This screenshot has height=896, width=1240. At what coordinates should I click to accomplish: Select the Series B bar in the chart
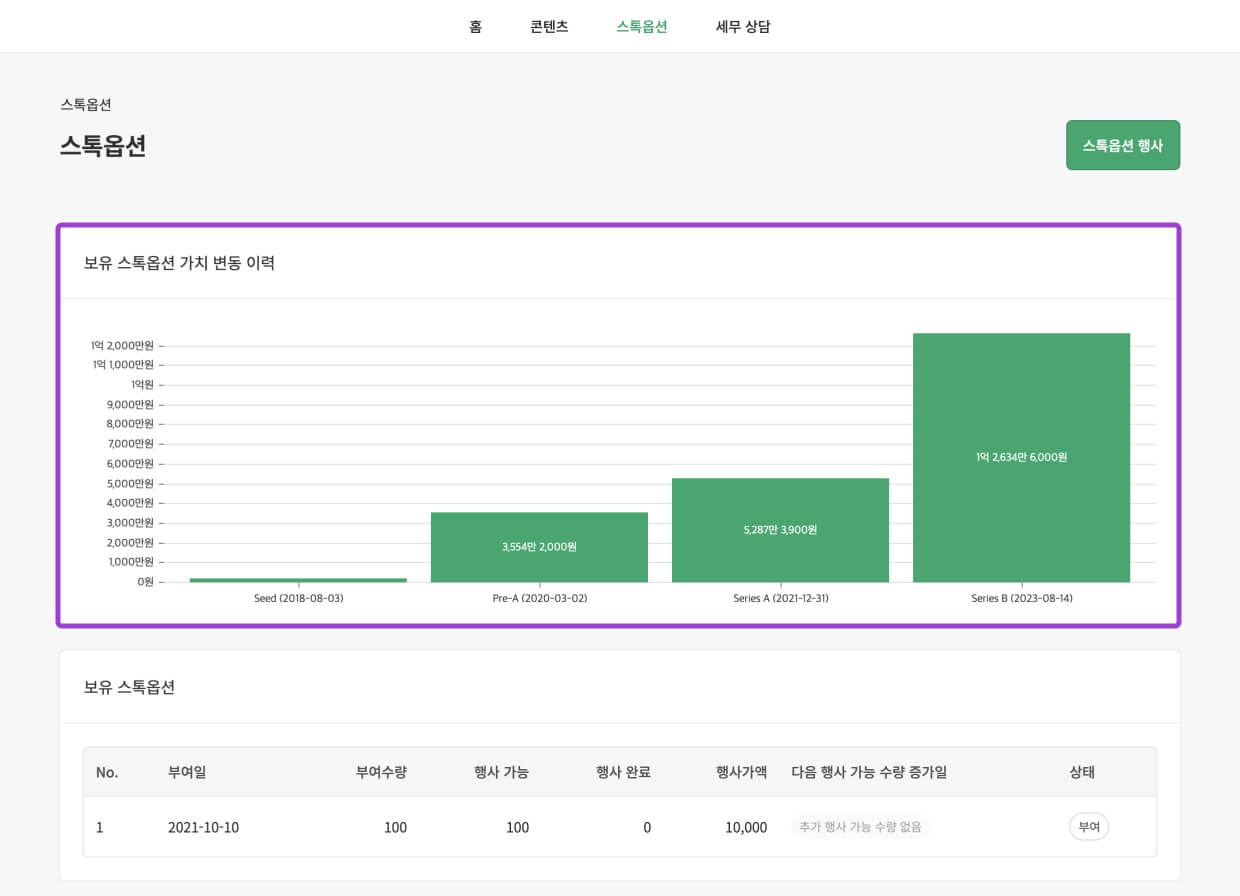(1021, 457)
